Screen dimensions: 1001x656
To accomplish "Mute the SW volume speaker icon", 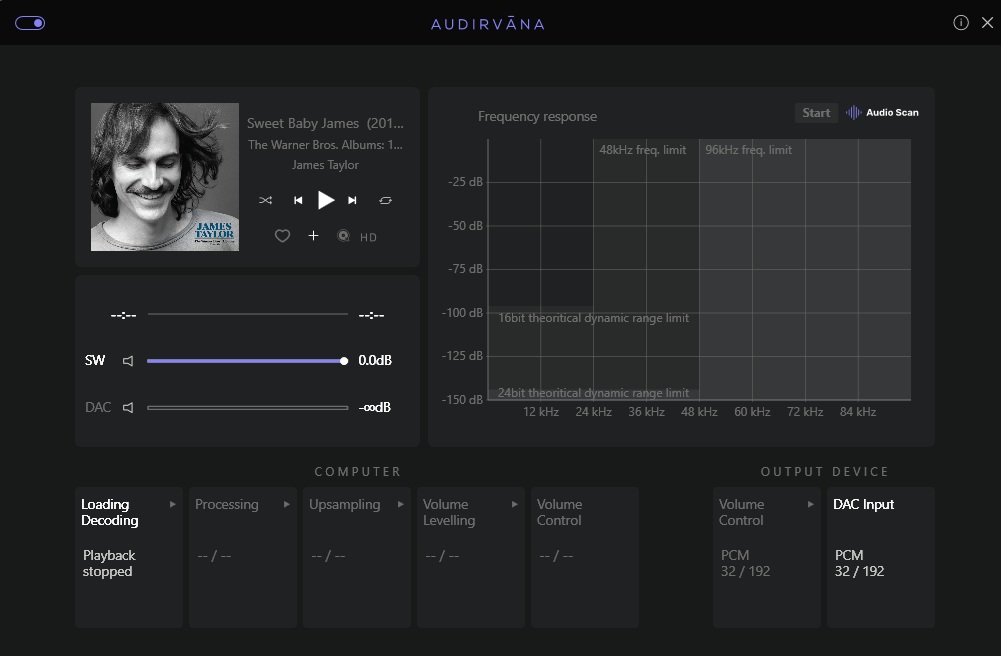I will click(x=128, y=361).
